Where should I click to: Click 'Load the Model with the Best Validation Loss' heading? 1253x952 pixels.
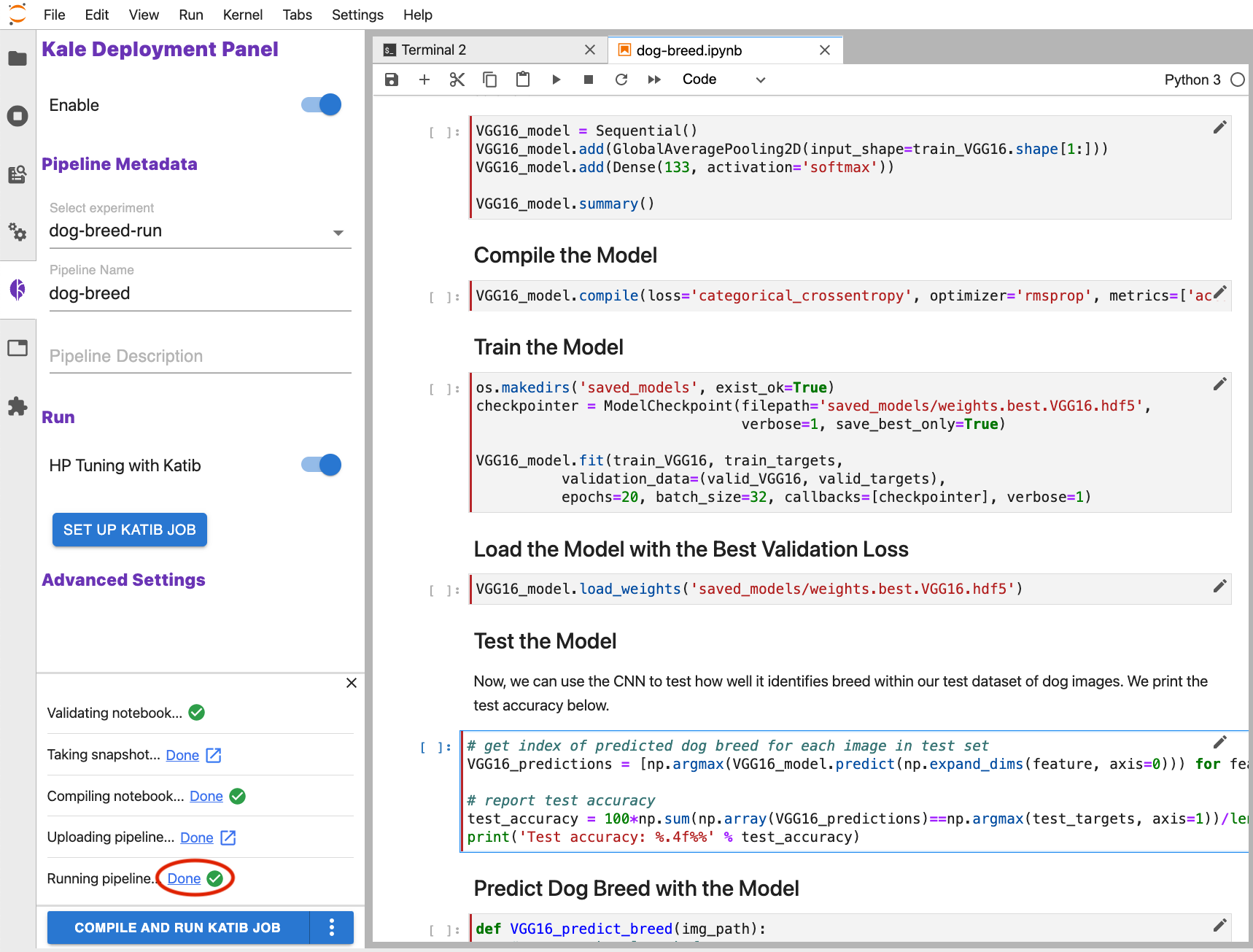691,549
